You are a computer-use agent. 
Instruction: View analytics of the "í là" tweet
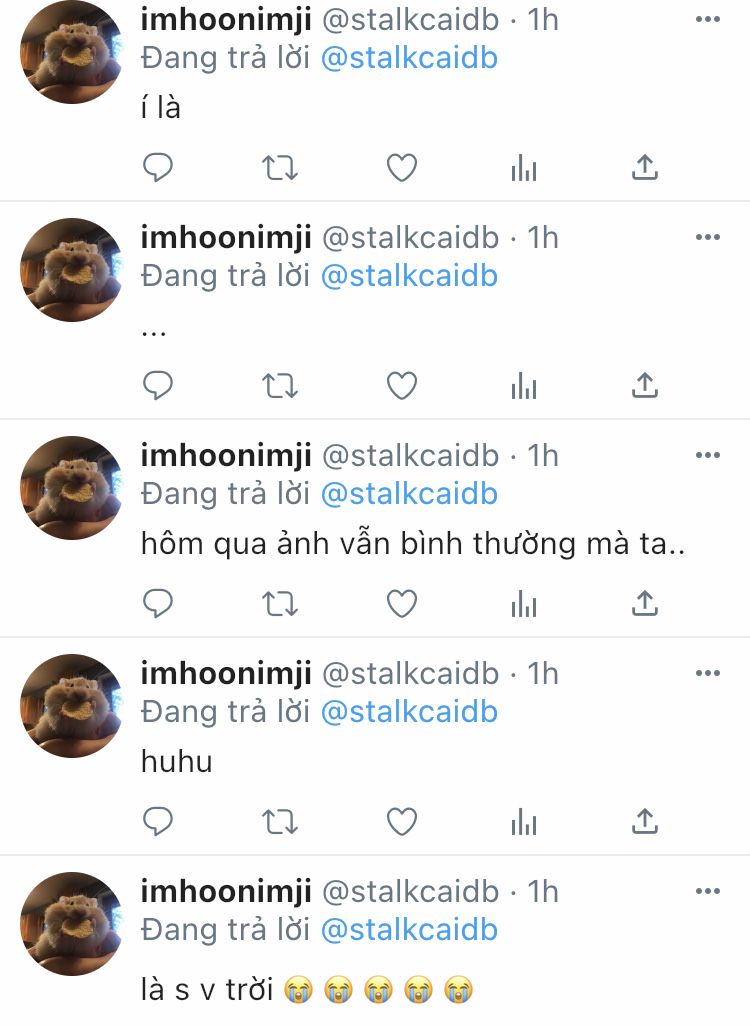524,168
